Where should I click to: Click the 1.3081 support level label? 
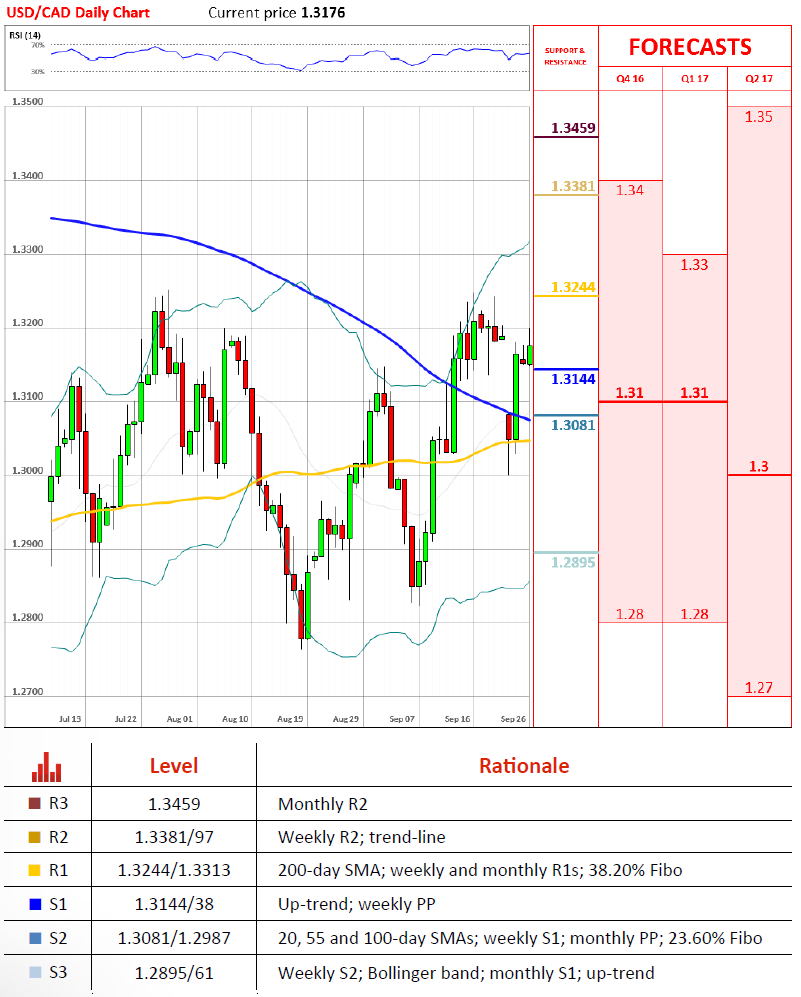pyautogui.click(x=573, y=425)
